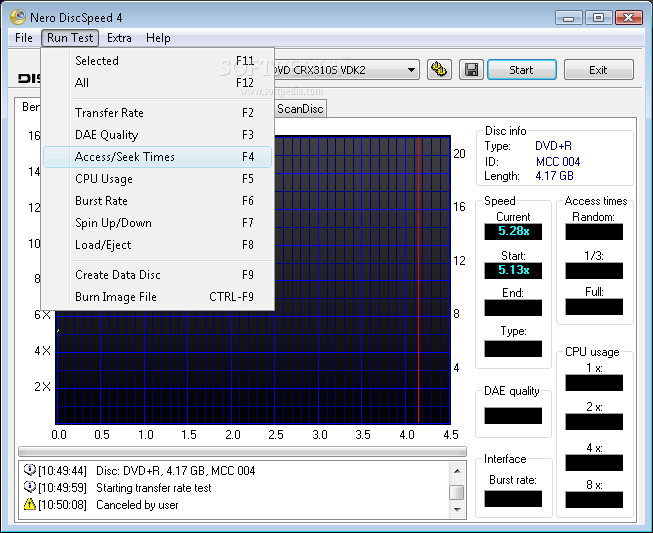This screenshot has height=533, width=653.
Task: Click warning icon of Canceled by user entry
Action: [x=30, y=504]
